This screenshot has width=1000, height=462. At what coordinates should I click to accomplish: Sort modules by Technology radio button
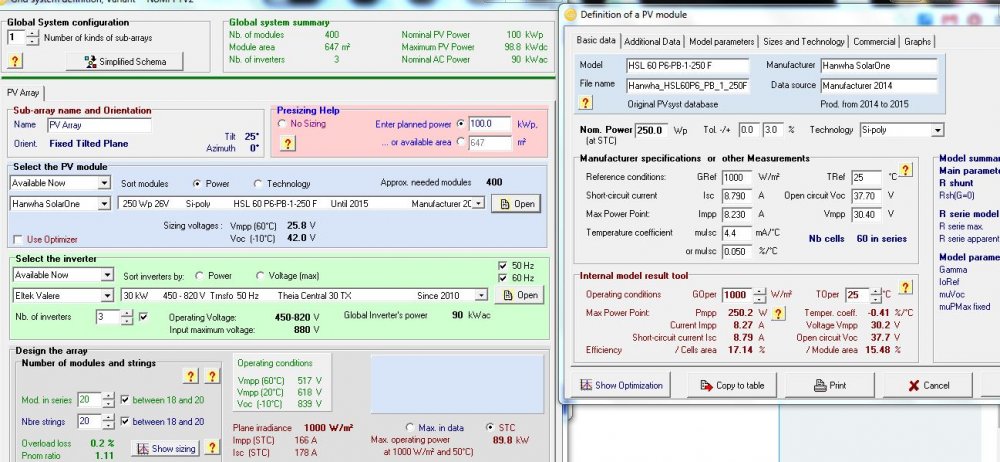click(x=260, y=184)
